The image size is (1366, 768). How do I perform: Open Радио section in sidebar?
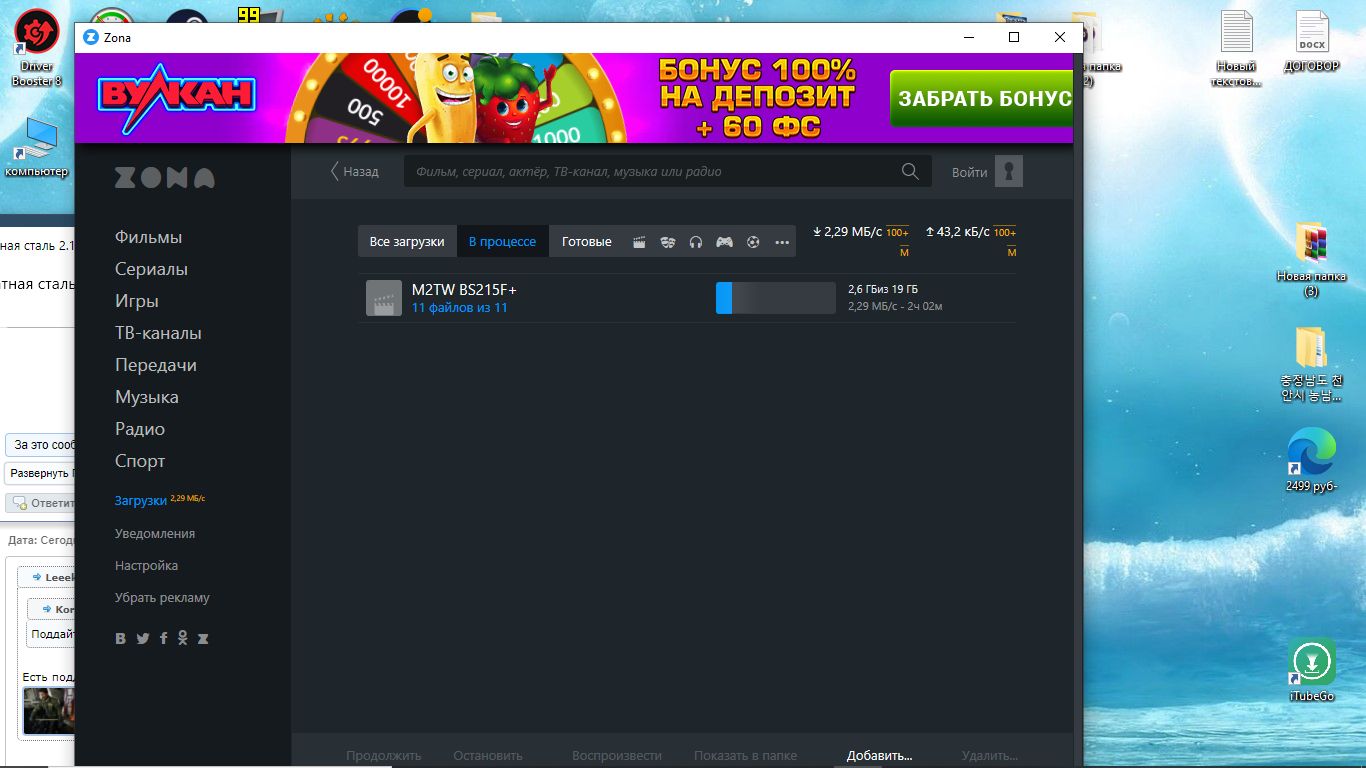click(x=139, y=429)
